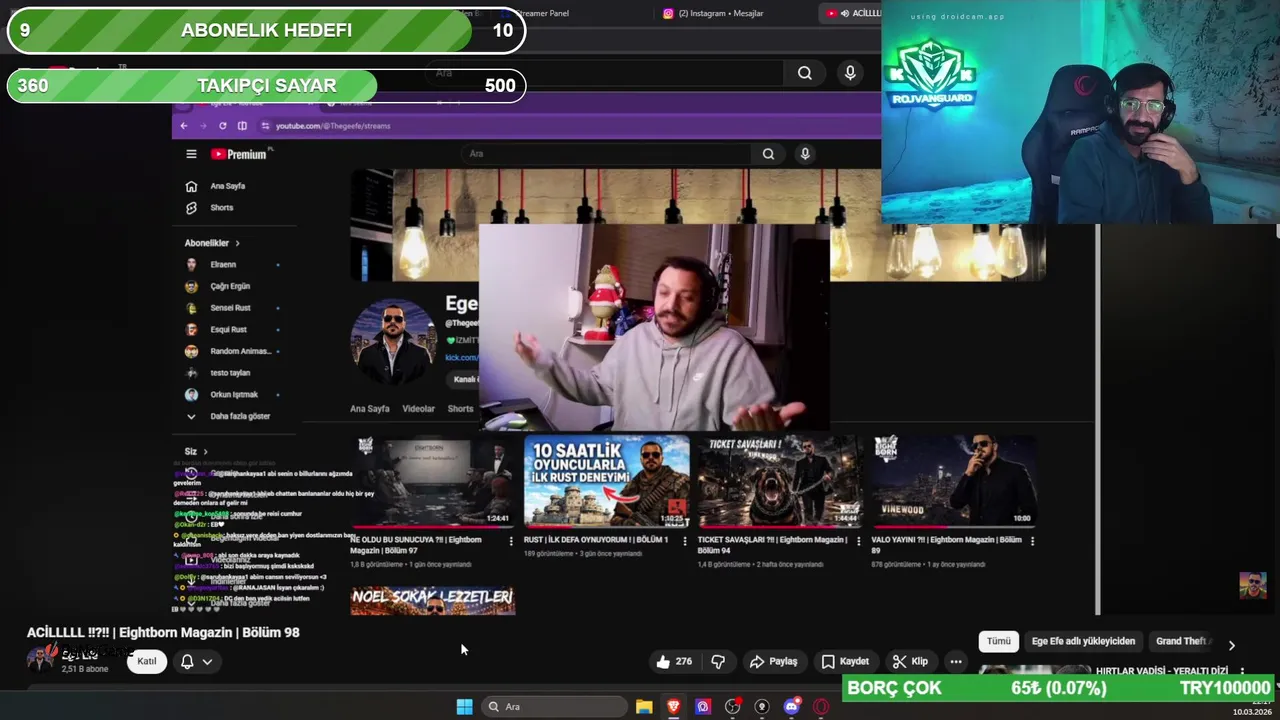Open Shorts in YouTube sidebar
The width and height of the screenshot is (1280, 720).
(222, 208)
